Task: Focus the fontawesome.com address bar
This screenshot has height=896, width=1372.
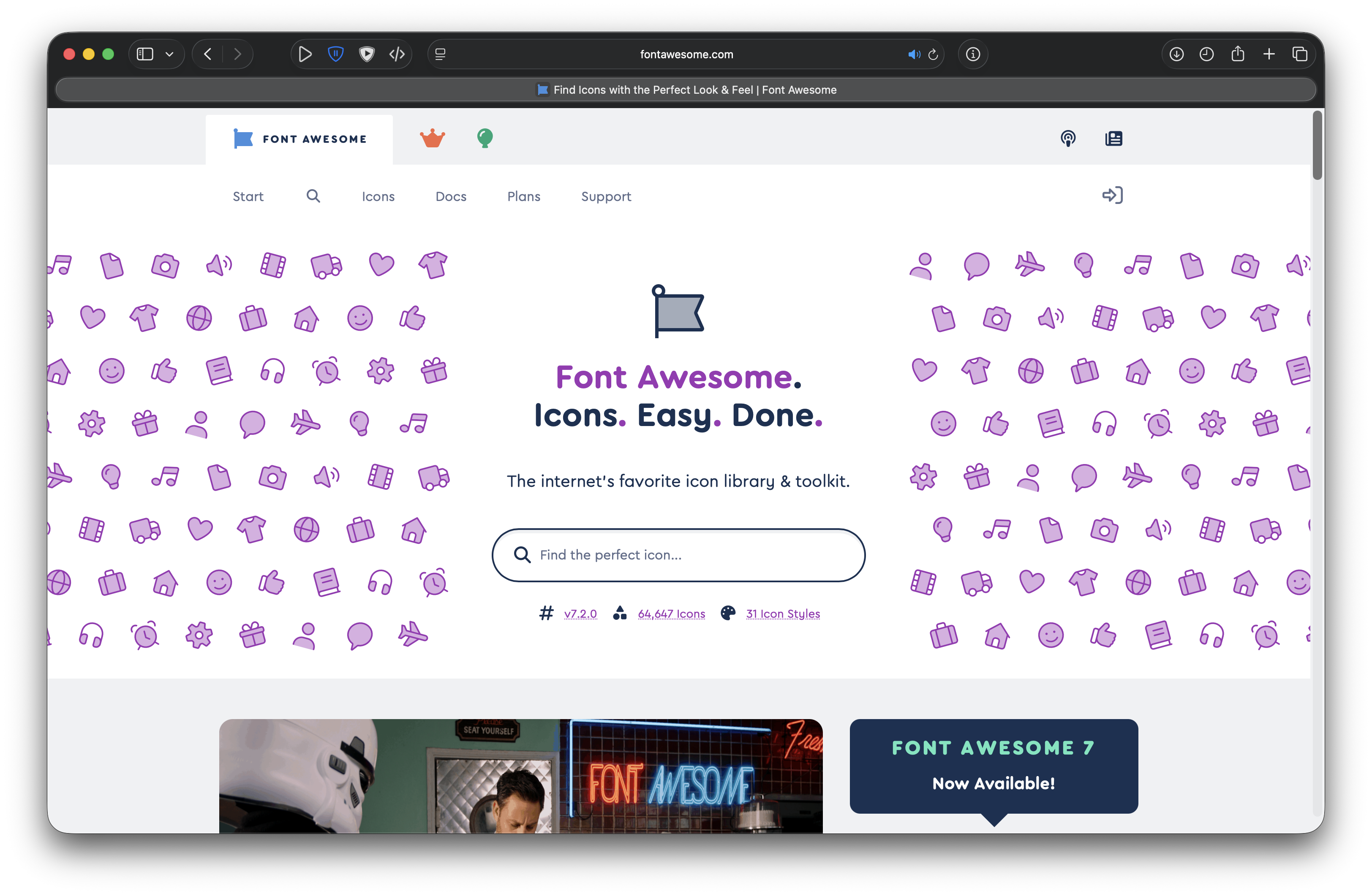Action: click(x=686, y=54)
